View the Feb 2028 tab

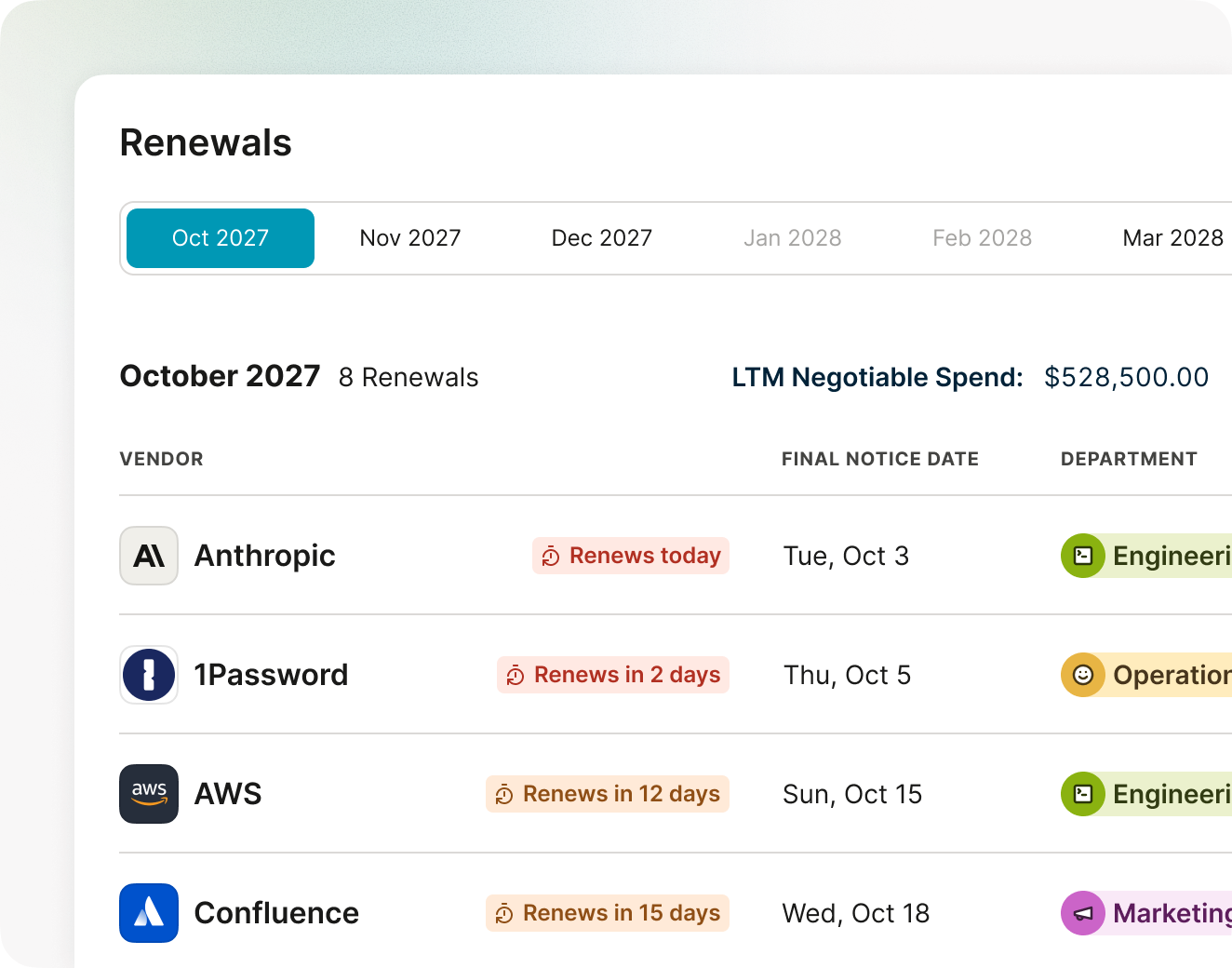tap(982, 238)
